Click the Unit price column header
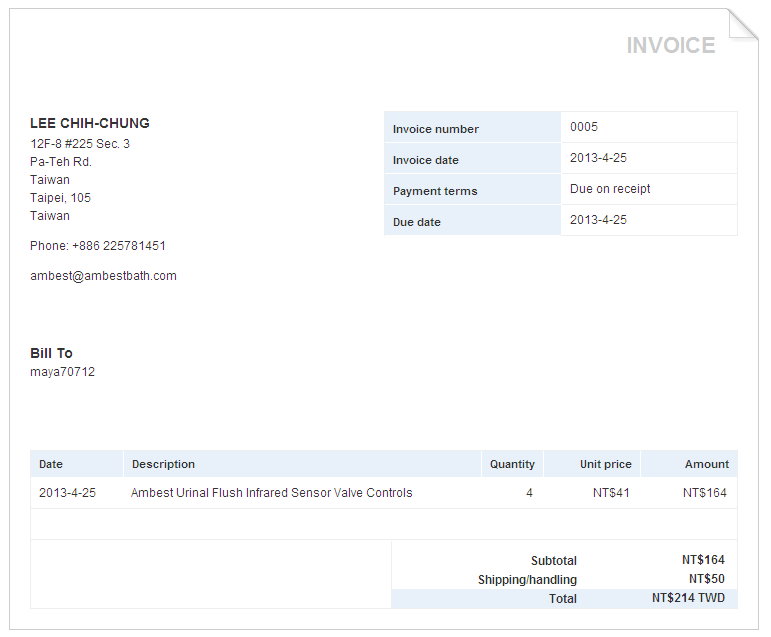The image size is (771, 637). [605, 464]
